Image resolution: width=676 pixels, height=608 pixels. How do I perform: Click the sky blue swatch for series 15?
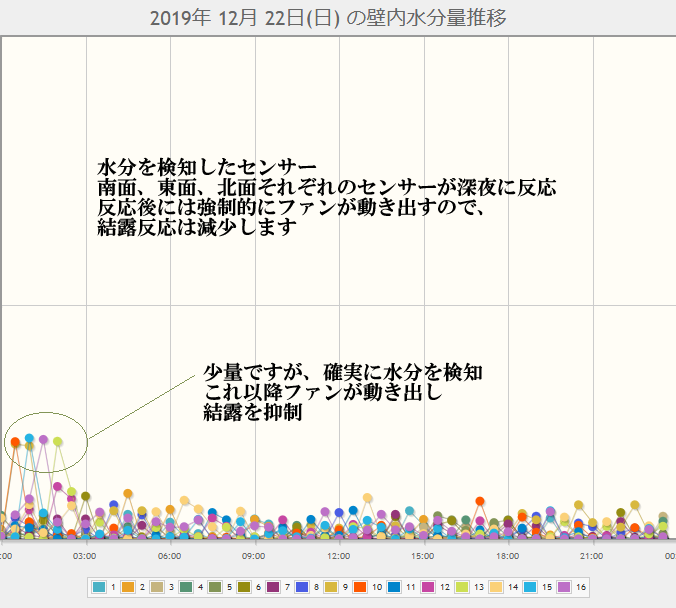pos(530,587)
